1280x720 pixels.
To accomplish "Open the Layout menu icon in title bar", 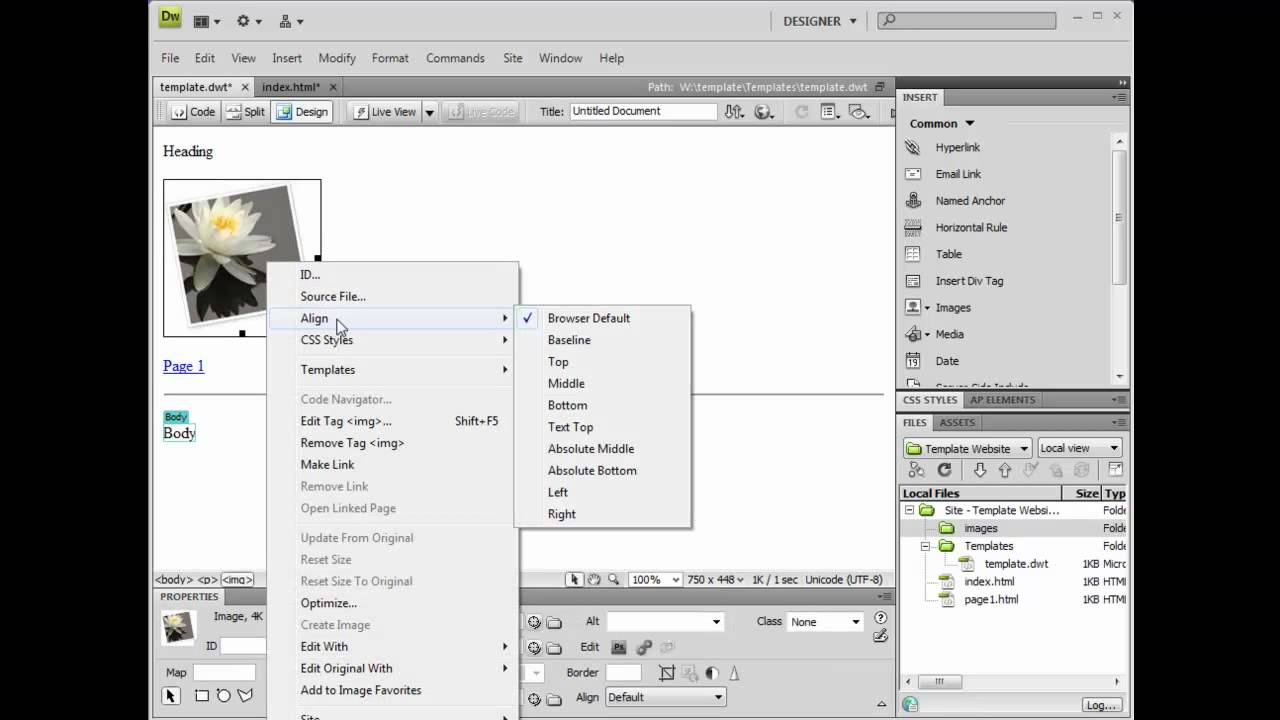I will pyautogui.click(x=206, y=20).
